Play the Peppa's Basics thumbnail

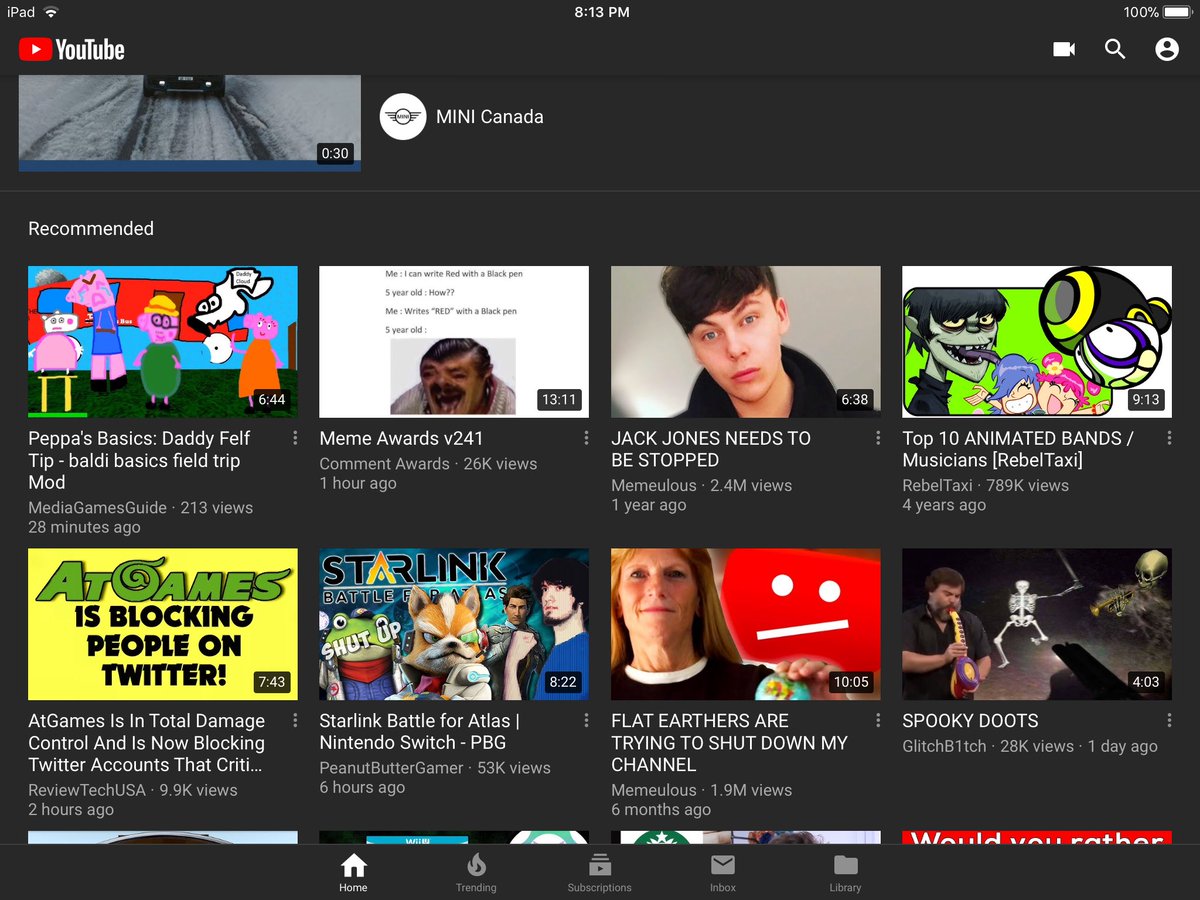(163, 341)
